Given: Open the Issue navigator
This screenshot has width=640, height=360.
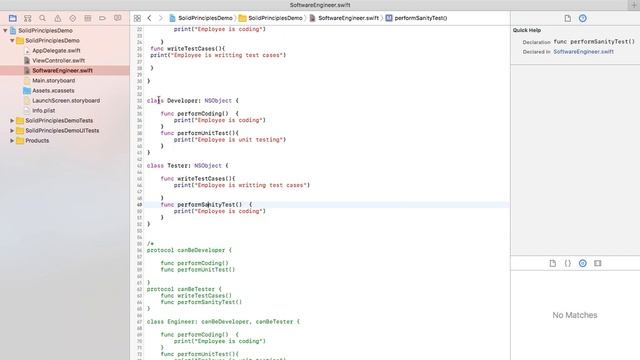Looking at the screenshot, I should [58, 18].
